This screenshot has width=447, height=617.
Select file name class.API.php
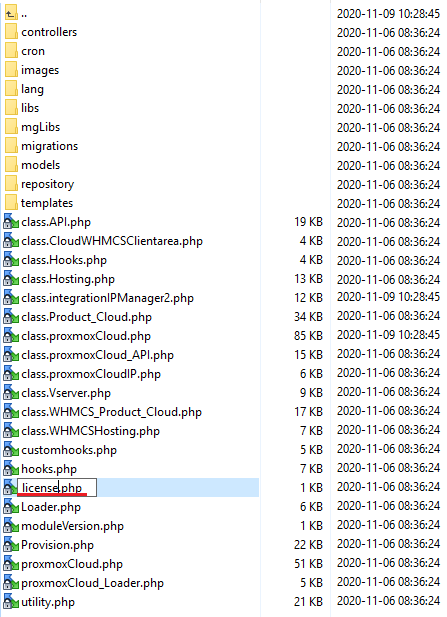click(56, 222)
